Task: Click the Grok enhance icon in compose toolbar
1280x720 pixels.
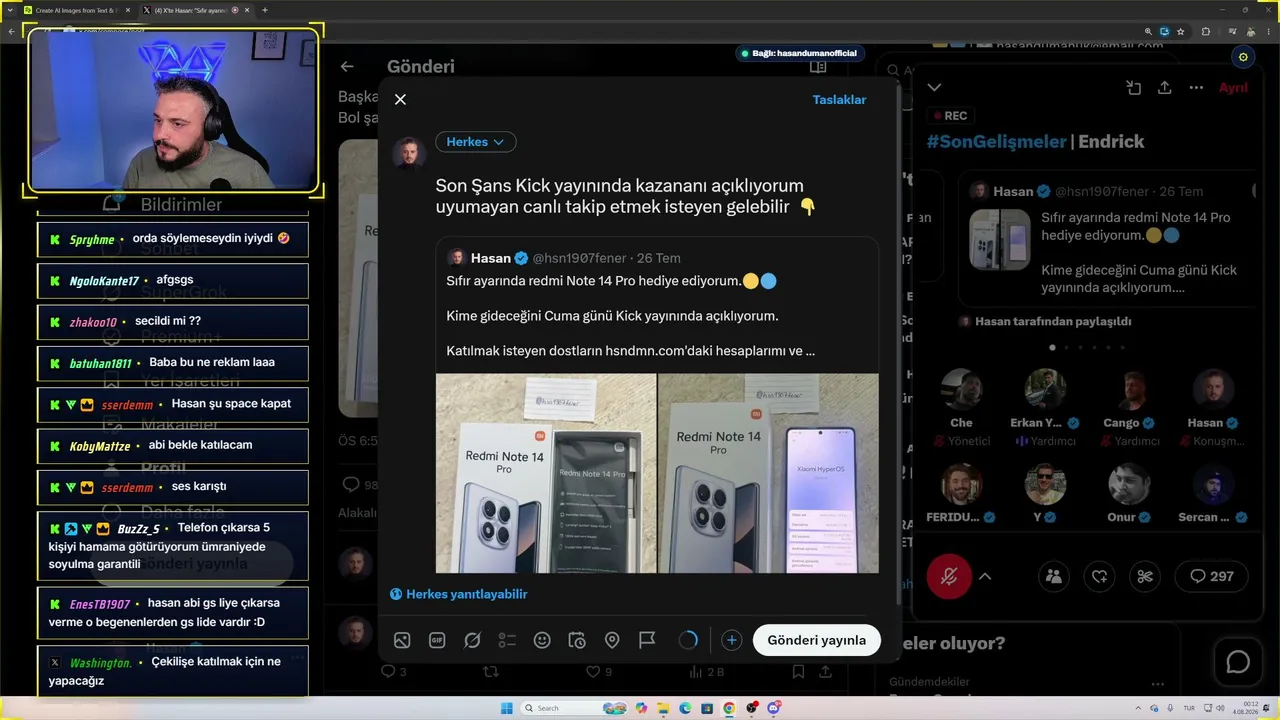Action: 472,640
